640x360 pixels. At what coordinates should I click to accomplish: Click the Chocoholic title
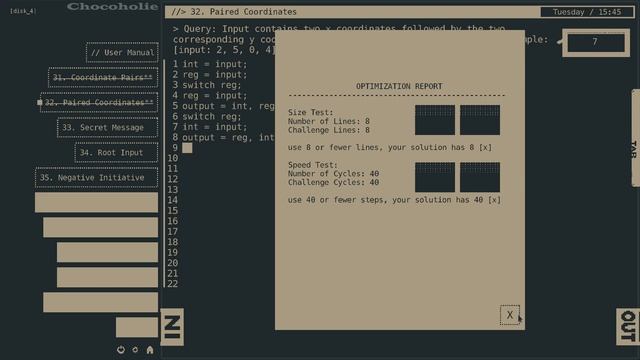point(113,7)
